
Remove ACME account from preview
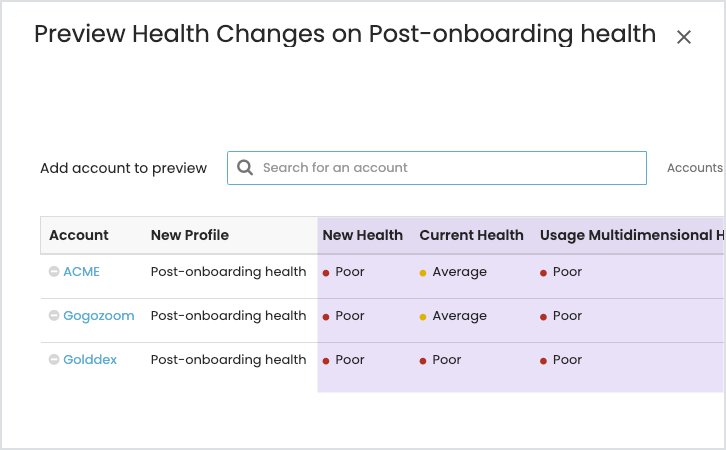click(x=54, y=272)
